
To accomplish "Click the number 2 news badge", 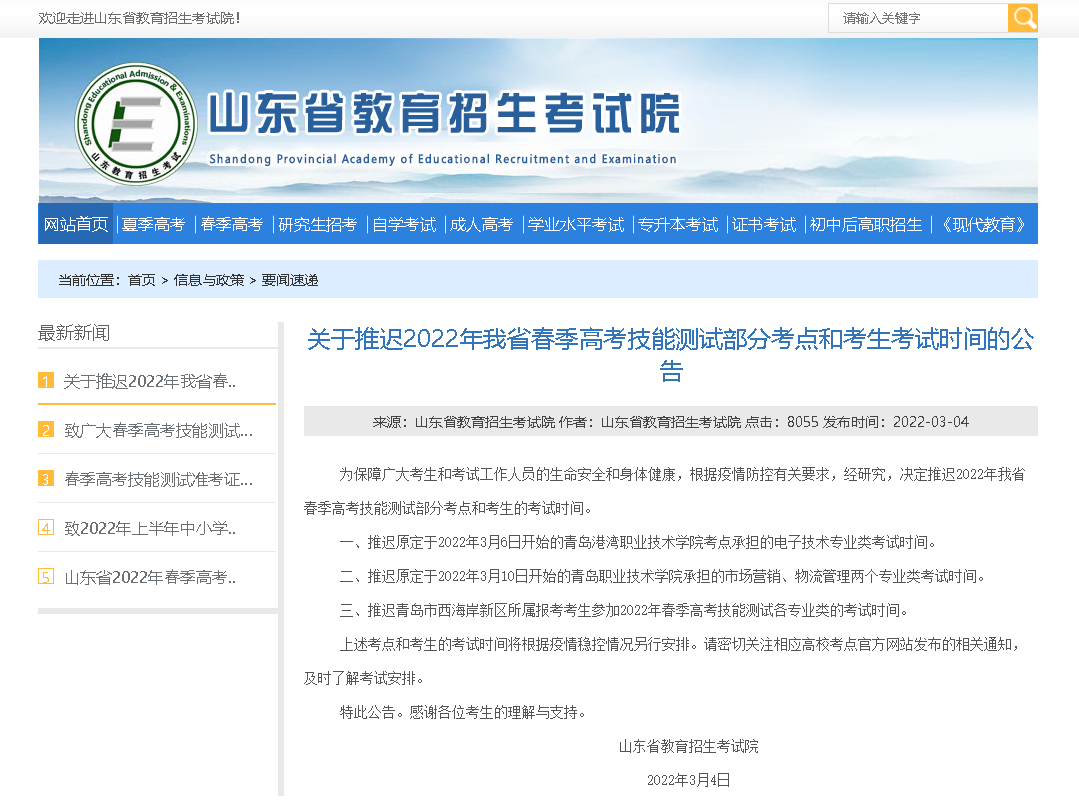I will 46,430.
